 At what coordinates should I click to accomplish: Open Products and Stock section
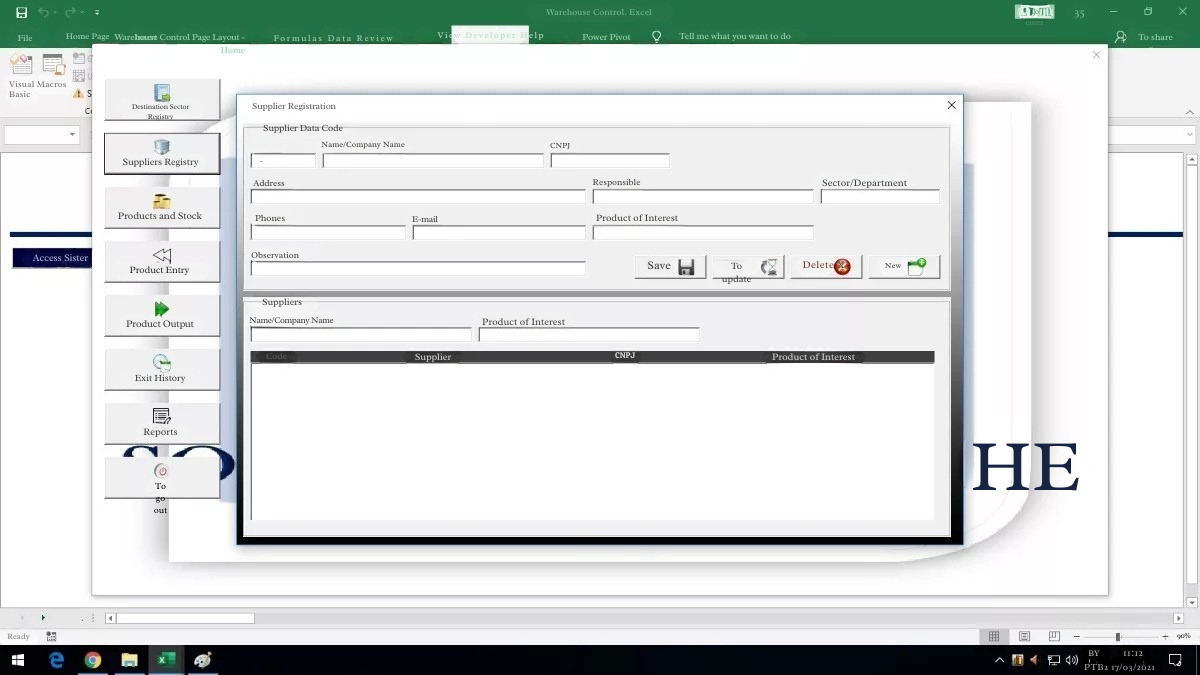pos(162,207)
